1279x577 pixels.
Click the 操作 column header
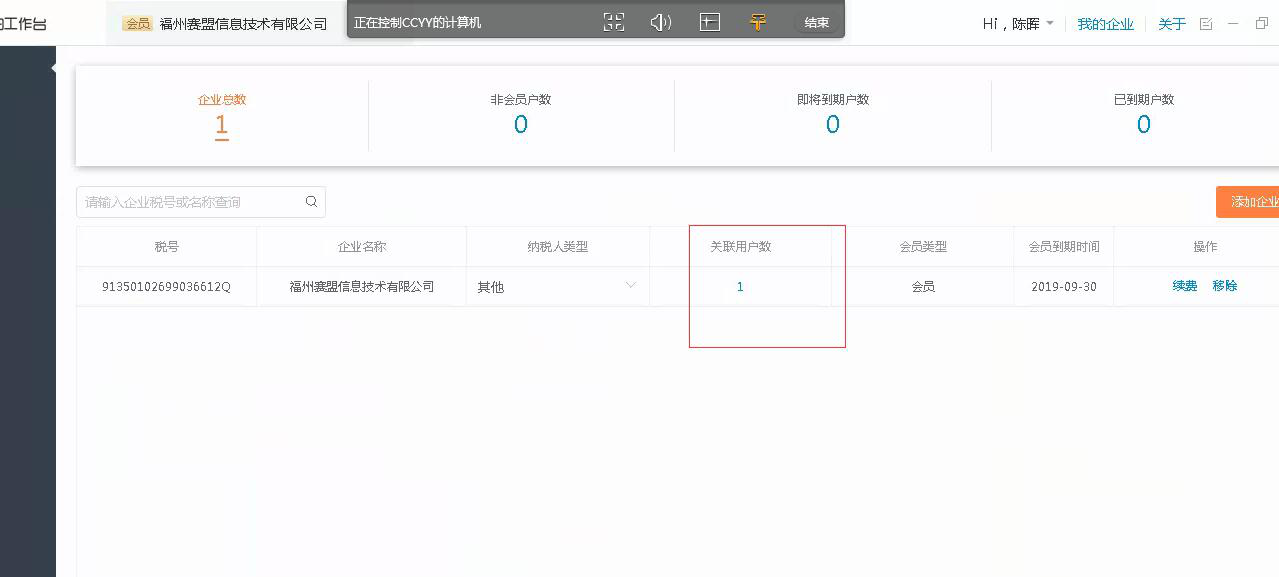pyautogui.click(x=1205, y=247)
